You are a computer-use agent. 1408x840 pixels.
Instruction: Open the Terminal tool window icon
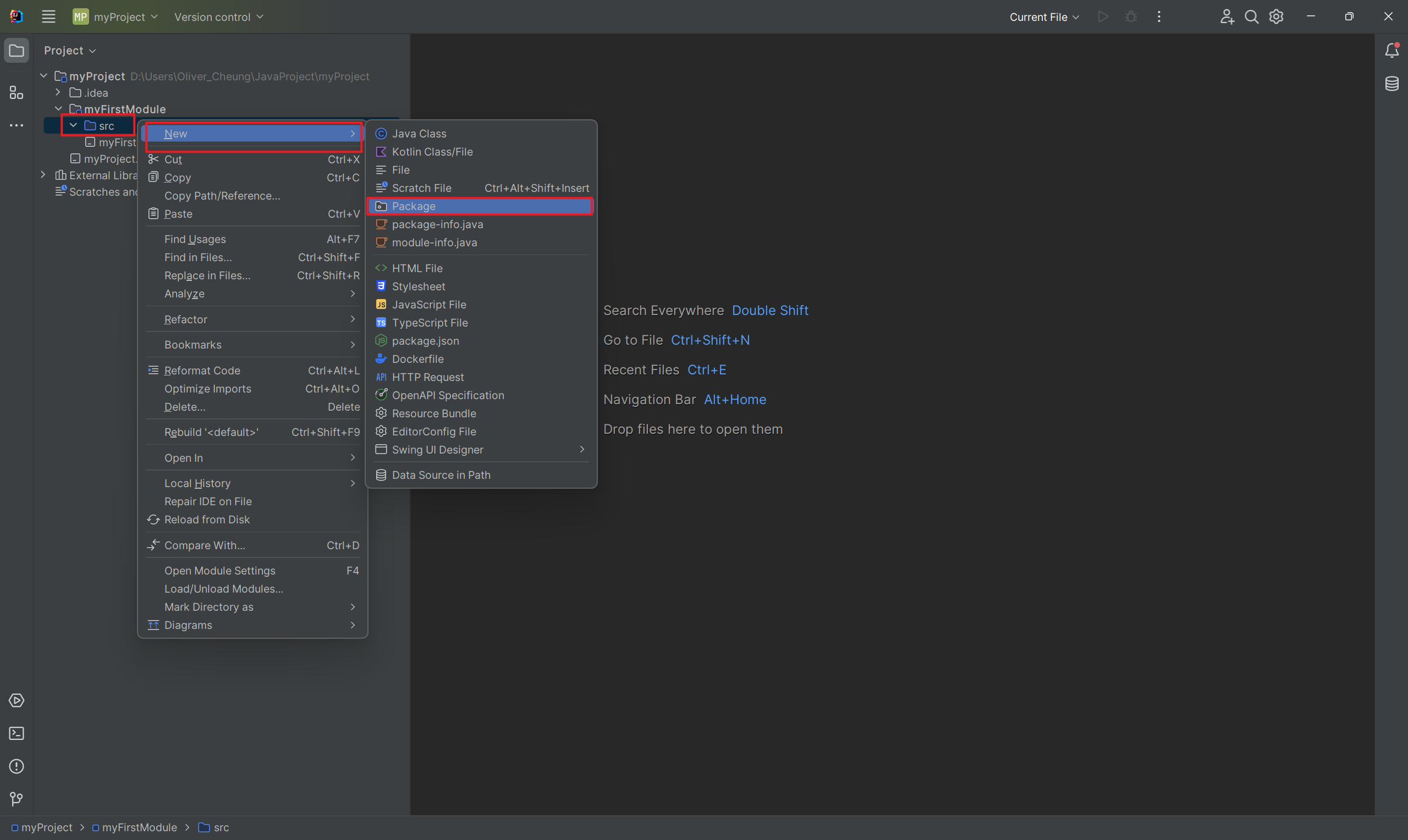click(x=16, y=733)
